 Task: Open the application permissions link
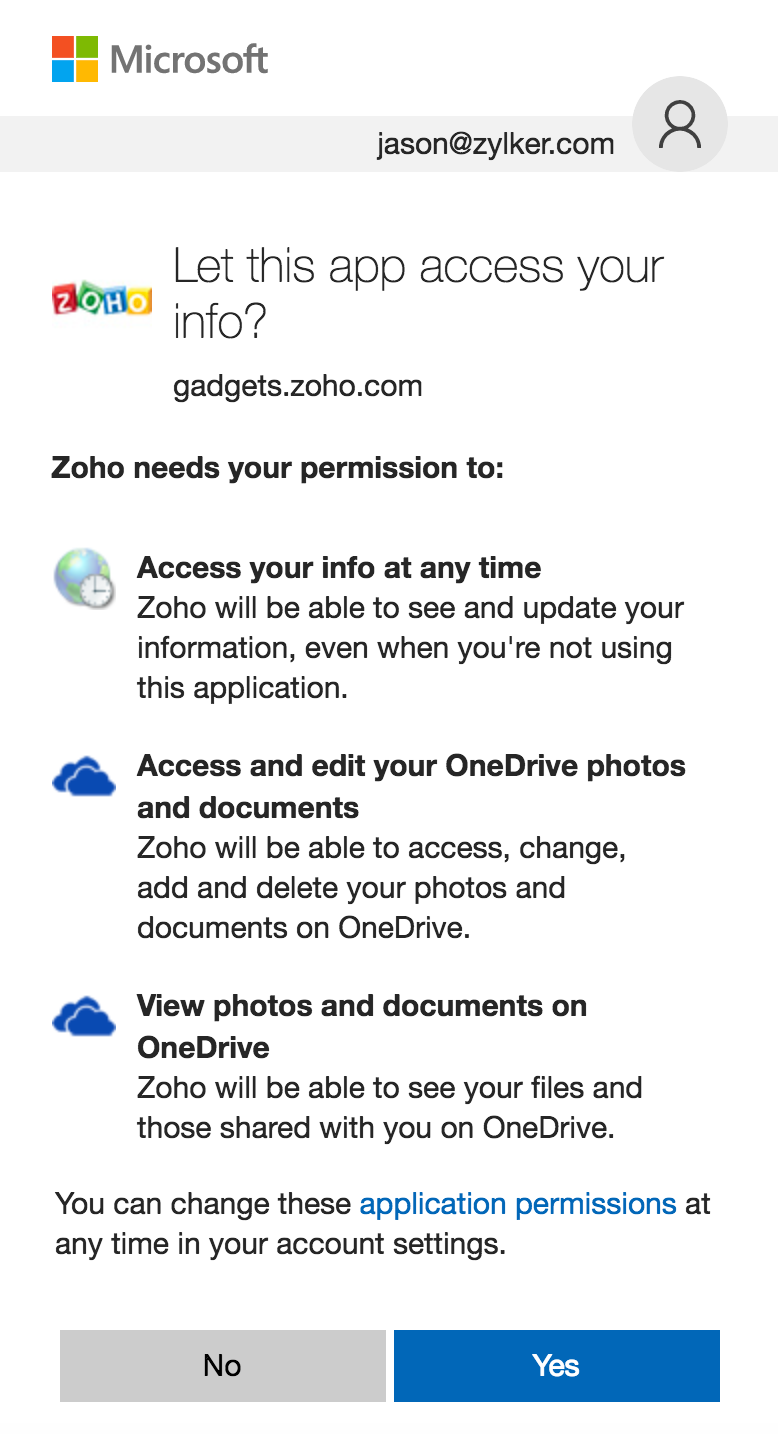pyautogui.click(x=518, y=1203)
